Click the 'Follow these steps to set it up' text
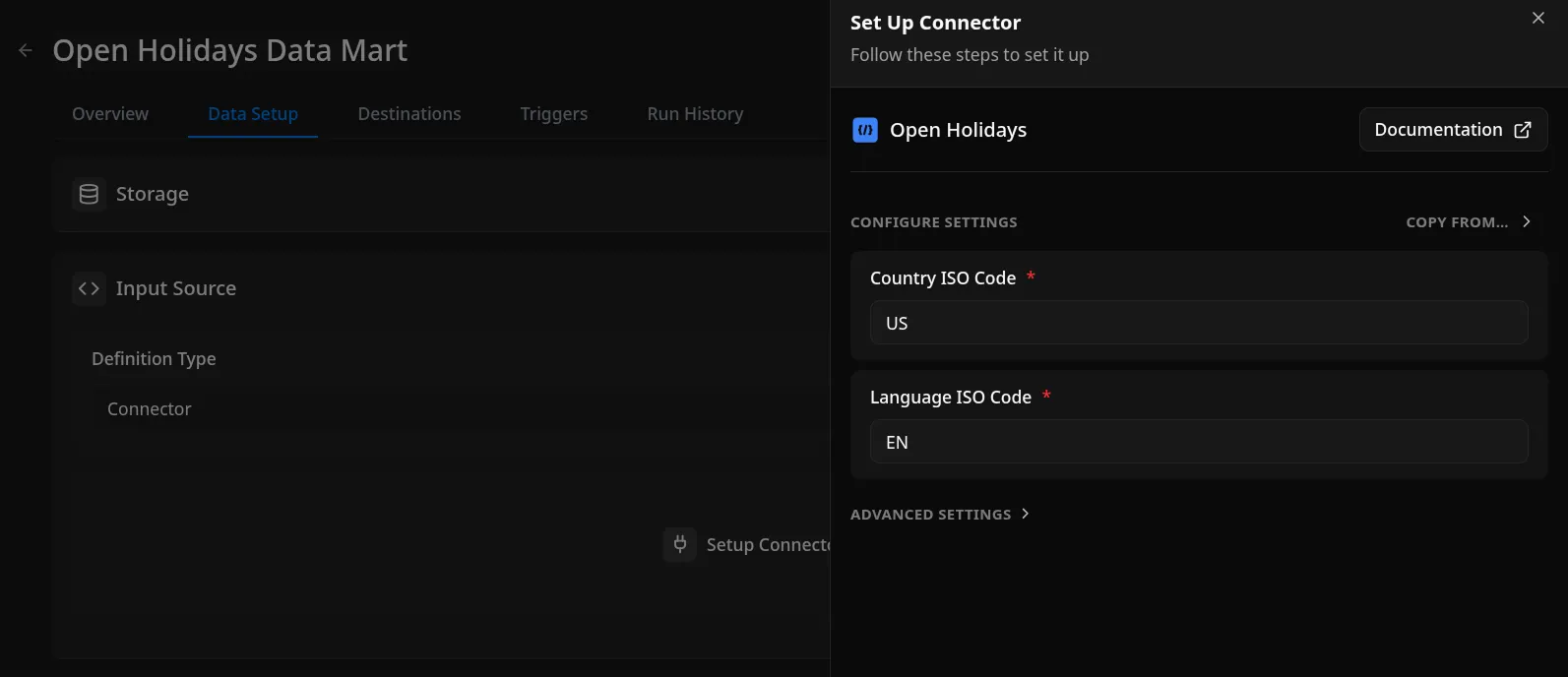1568x677 pixels. click(970, 55)
